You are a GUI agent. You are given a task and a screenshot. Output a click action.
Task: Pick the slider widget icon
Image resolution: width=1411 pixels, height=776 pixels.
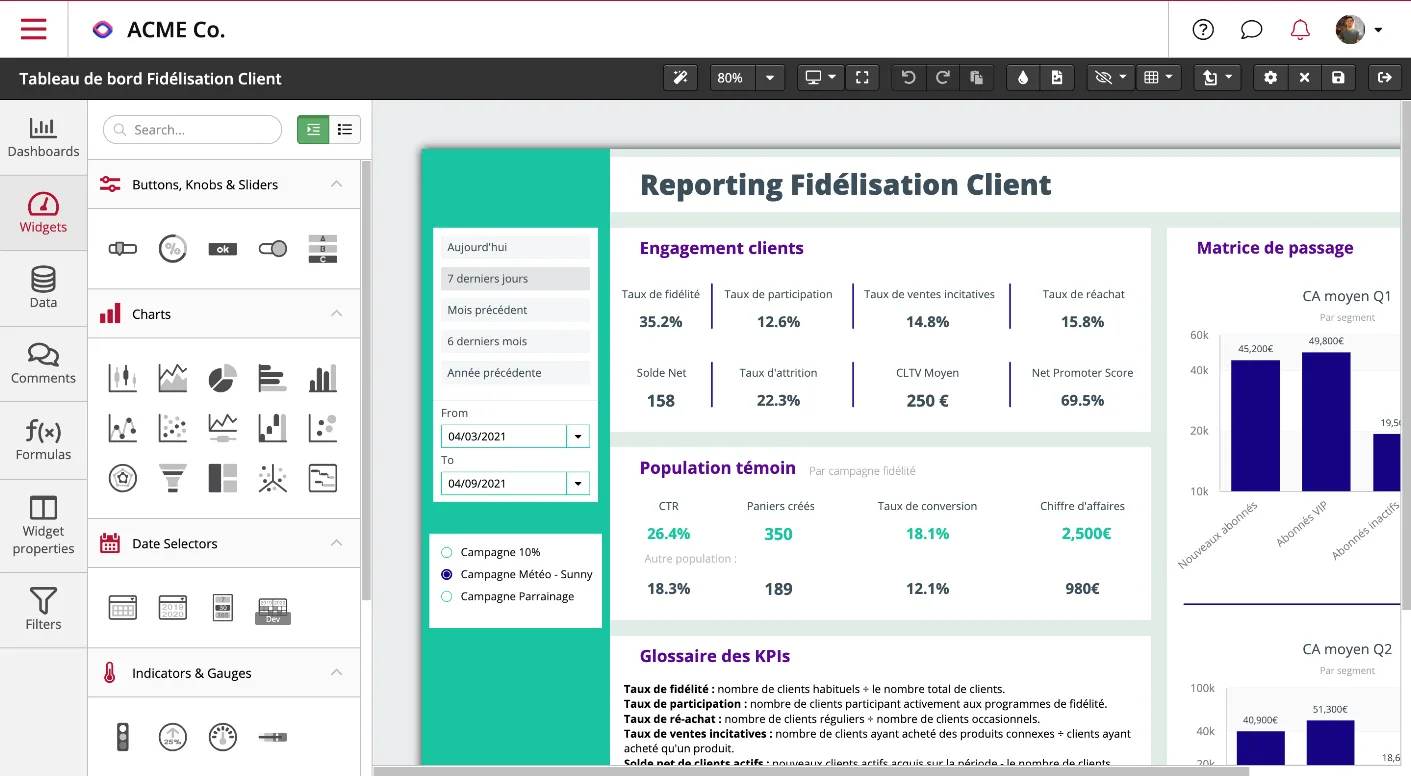click(123, 249)
